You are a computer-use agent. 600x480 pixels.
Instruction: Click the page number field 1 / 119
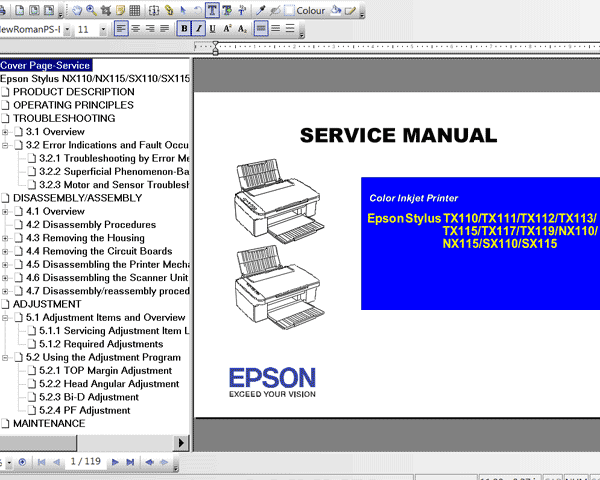pyautogui.click(x=85, y=462)
